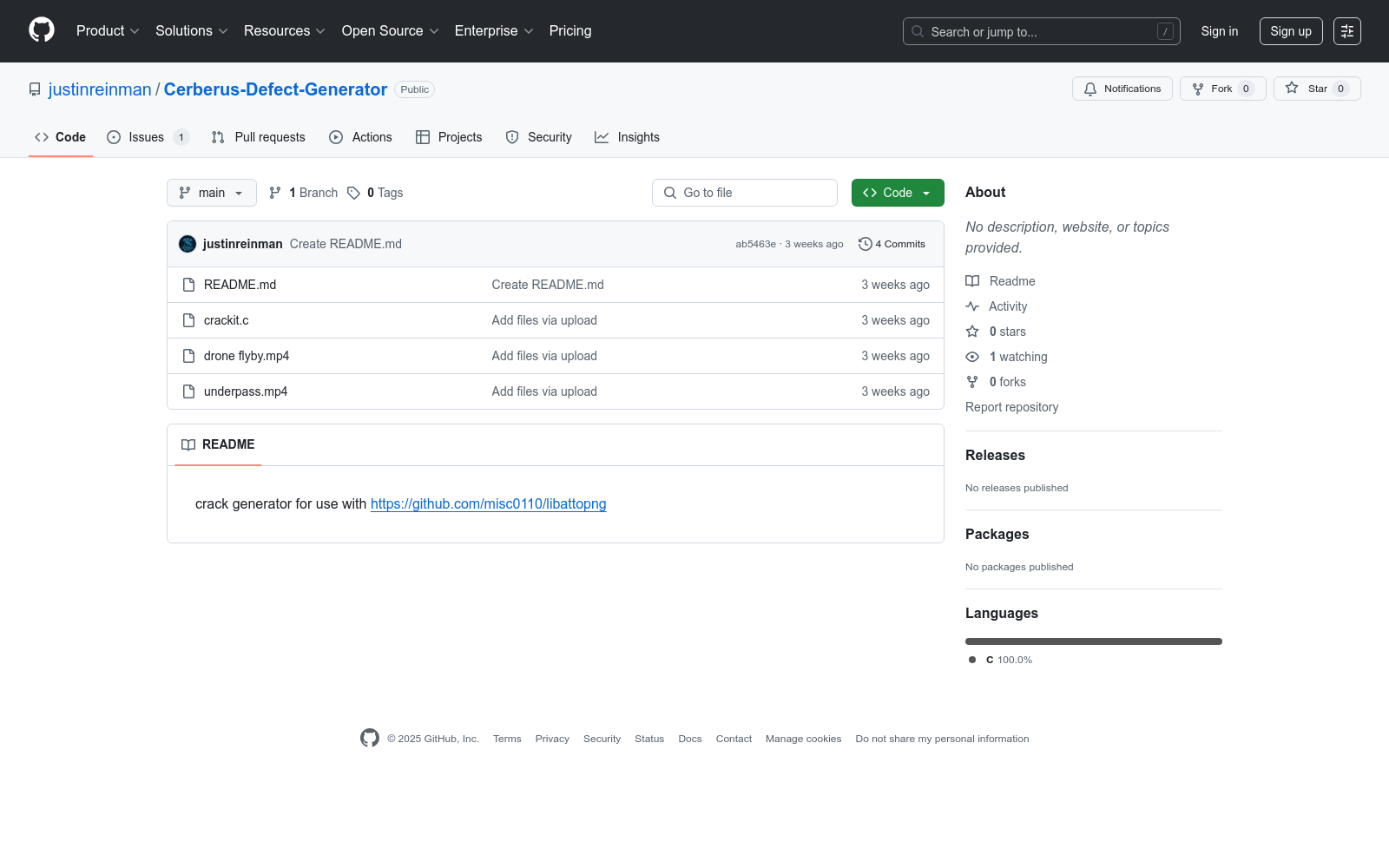The height and width of the screenshot is (868, 1389).
Task: Click the tag icon beside 0 Tags
Action: 353,193
